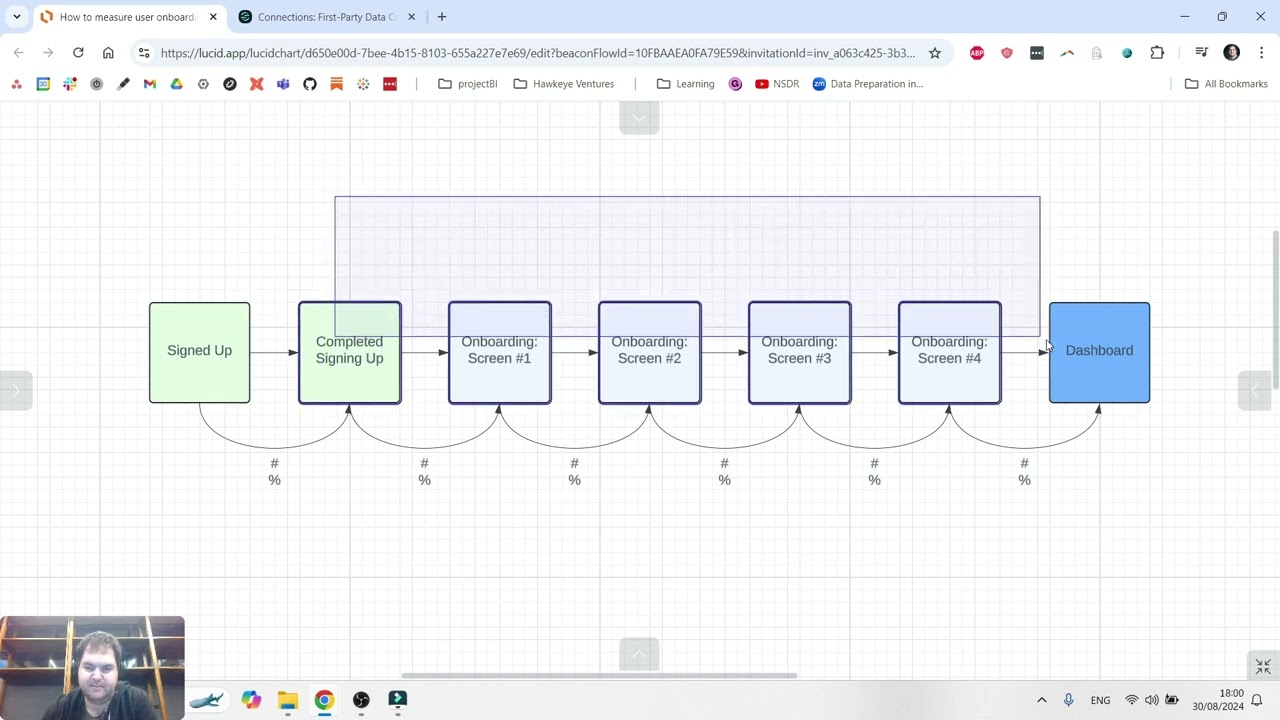This screenshot has width=1280, height=720.
Task: Close the Connections: First-Party Data tab
Action: click(x=411, y=17)
